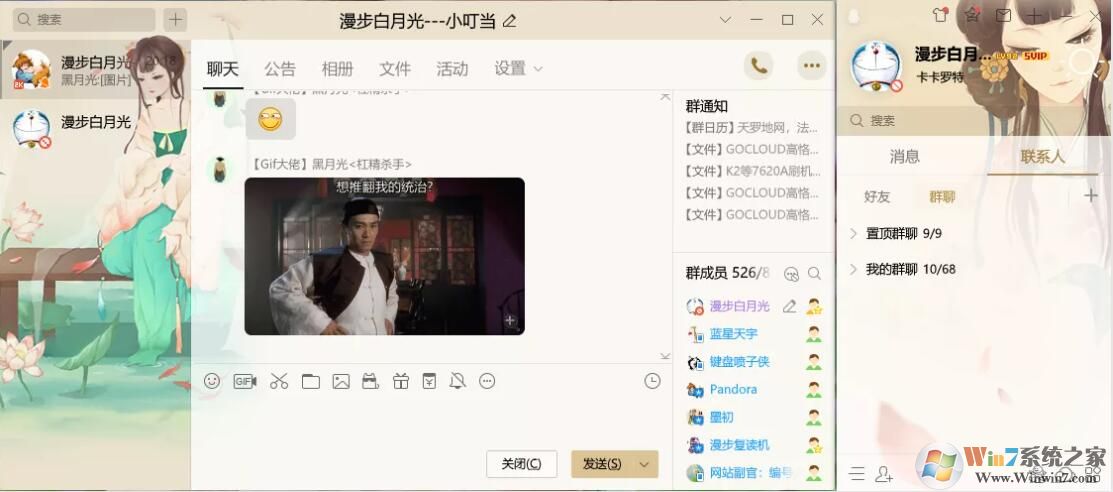Open the 文件 tab
Viewport: 1113px width, 492px height.
click(x=395, y=69)
